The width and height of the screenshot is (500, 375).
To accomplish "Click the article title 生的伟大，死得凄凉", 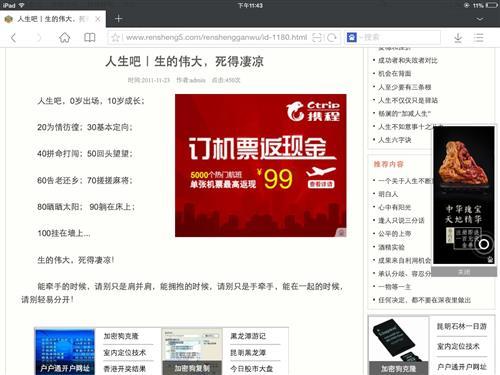I will point(184,62).
